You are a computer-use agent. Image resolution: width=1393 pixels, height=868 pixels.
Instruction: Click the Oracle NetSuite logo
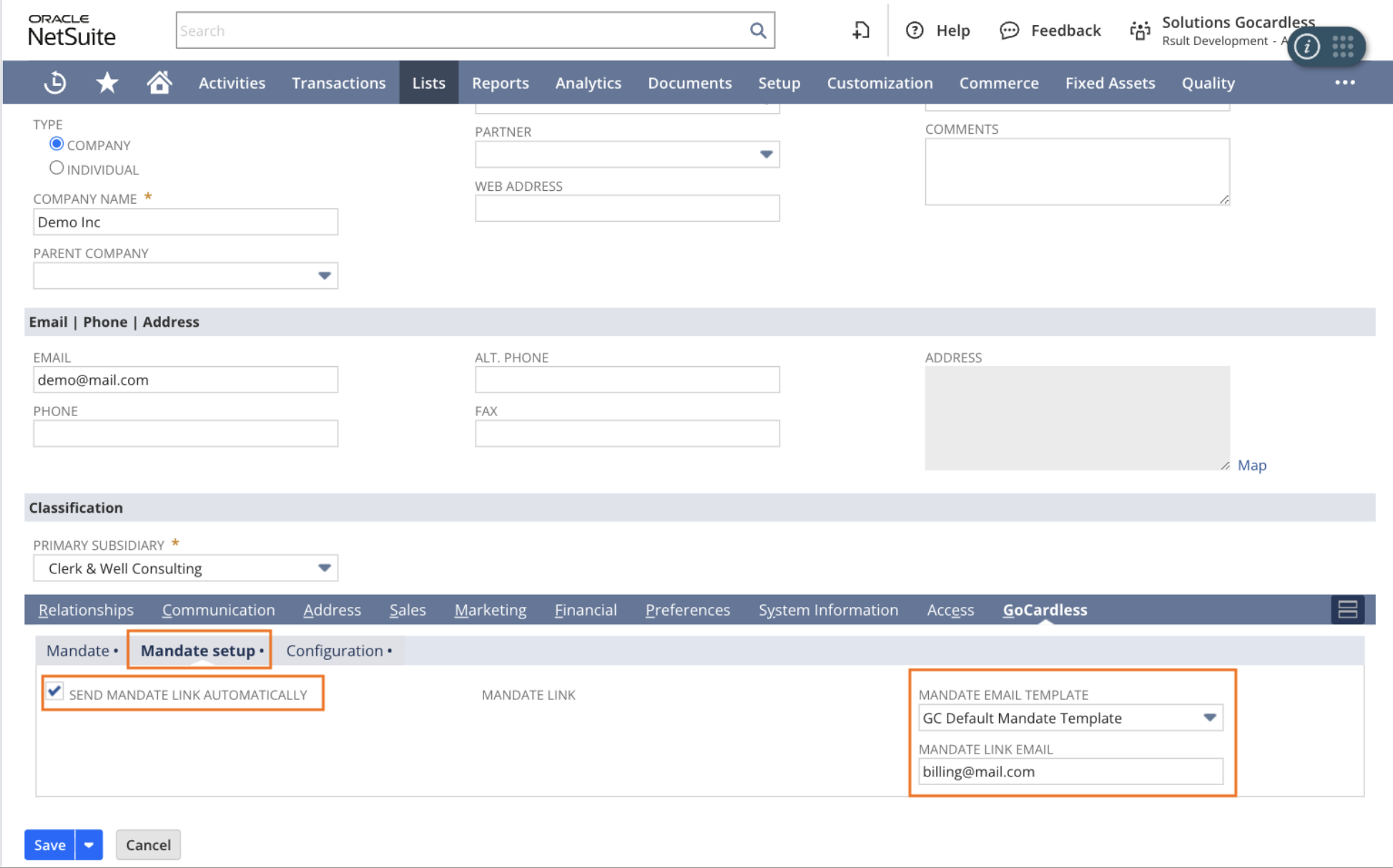[x=72, y=30]
